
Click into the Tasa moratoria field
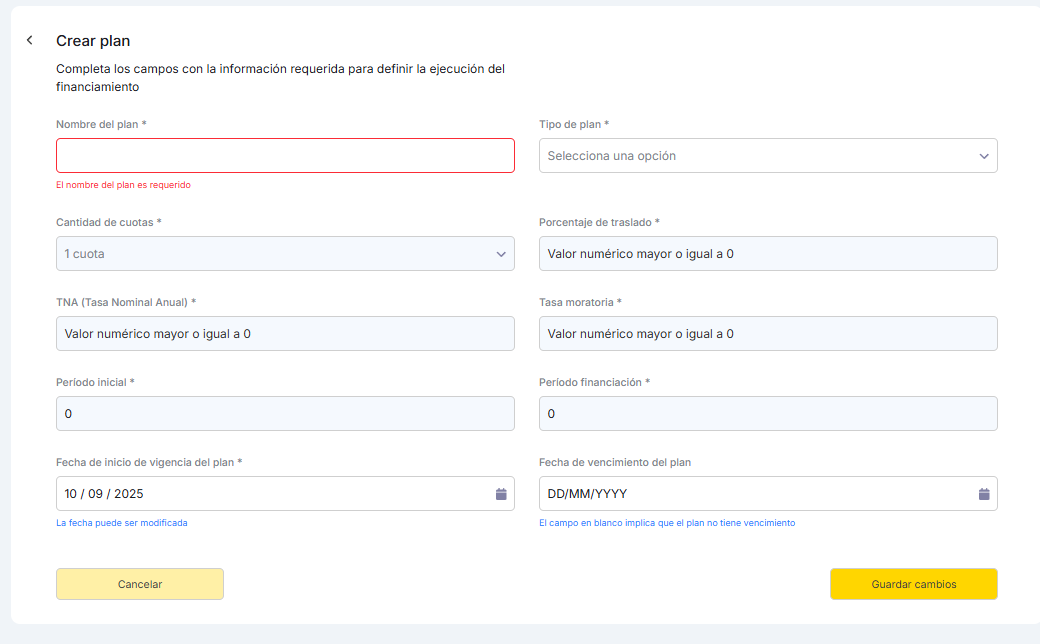767,334
